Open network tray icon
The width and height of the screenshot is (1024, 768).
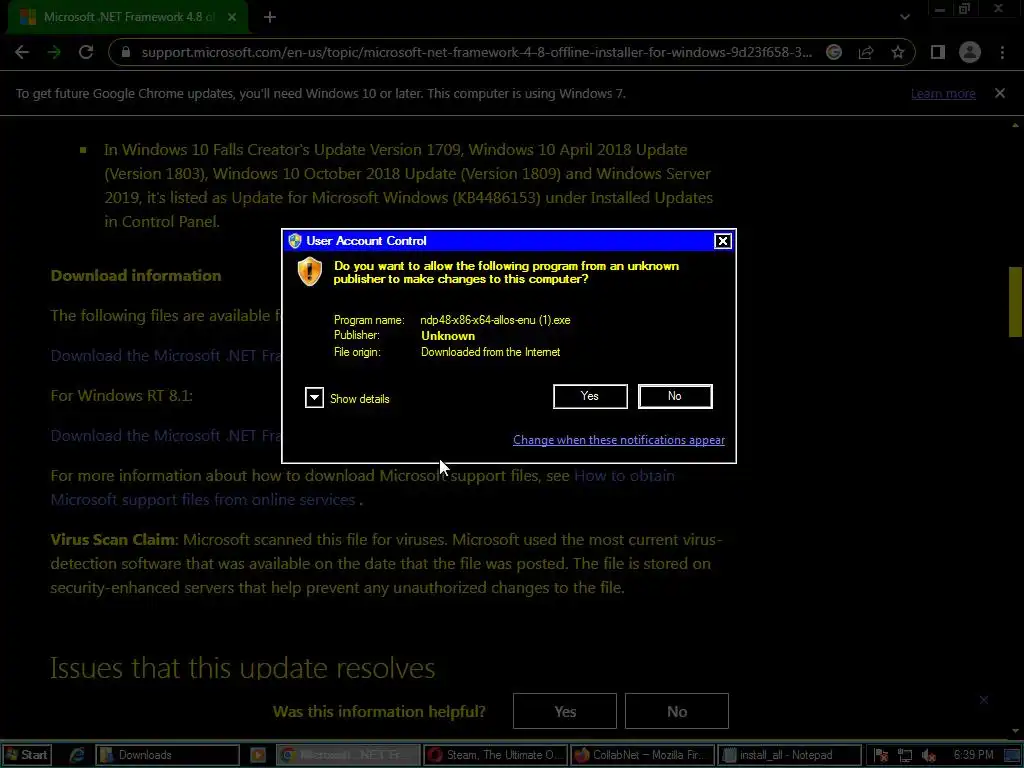[904, 756]
